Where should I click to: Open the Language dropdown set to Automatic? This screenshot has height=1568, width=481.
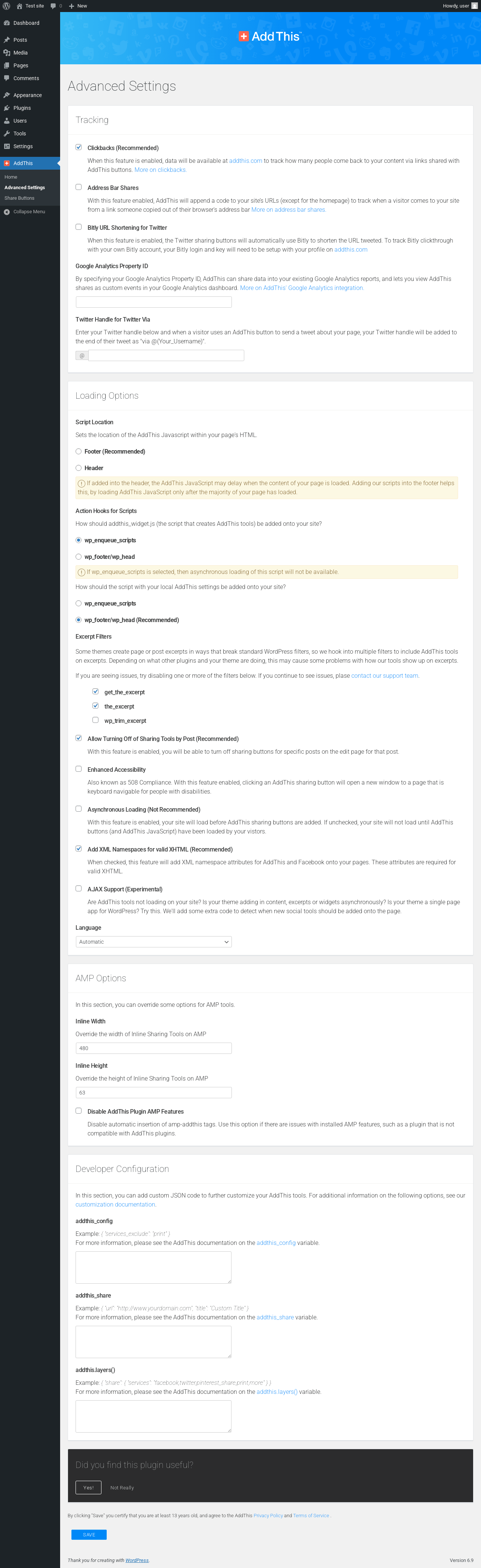(153, 942)
